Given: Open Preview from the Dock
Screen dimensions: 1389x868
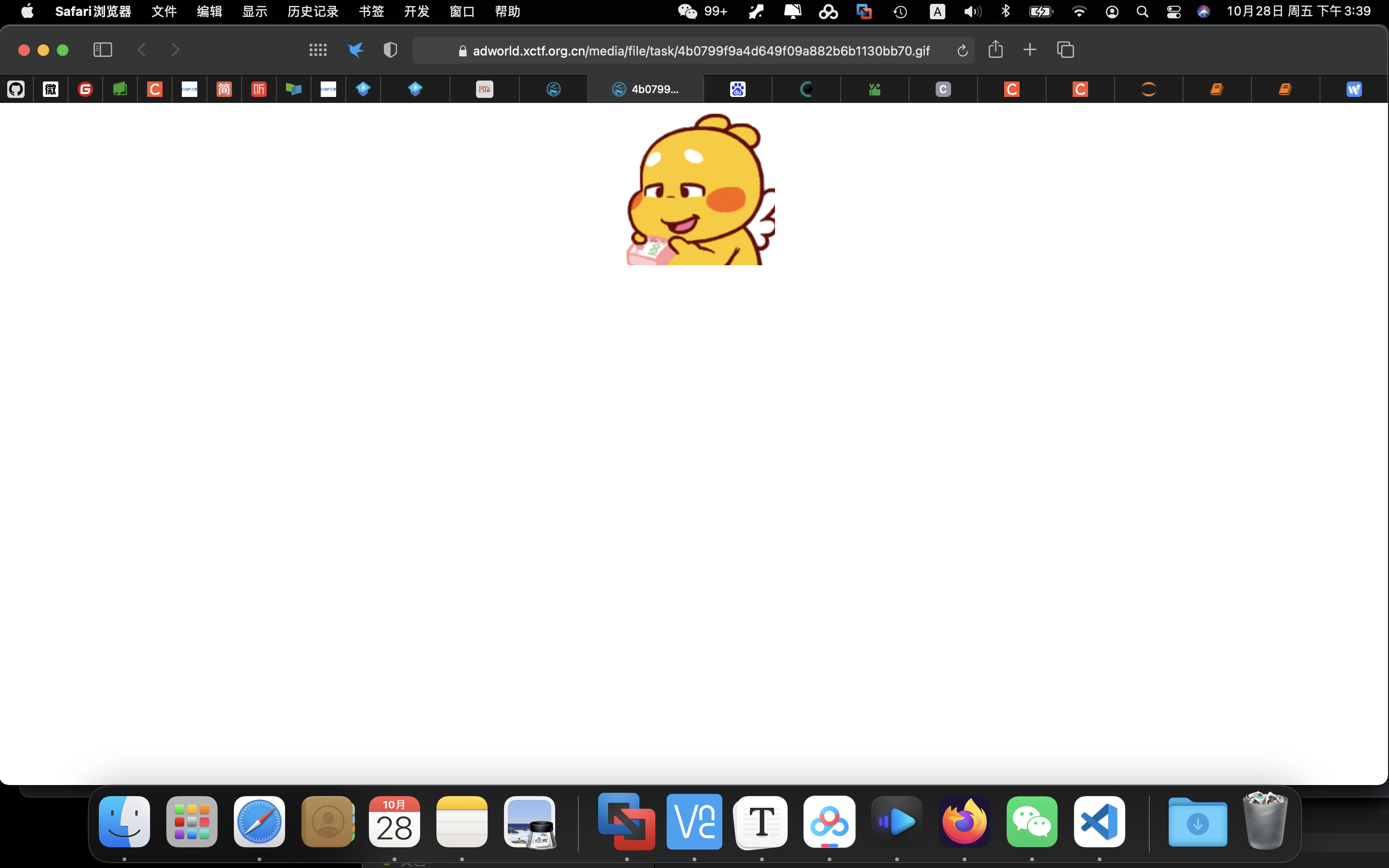Looking at the screenshot, I should (x=530, y=822).
